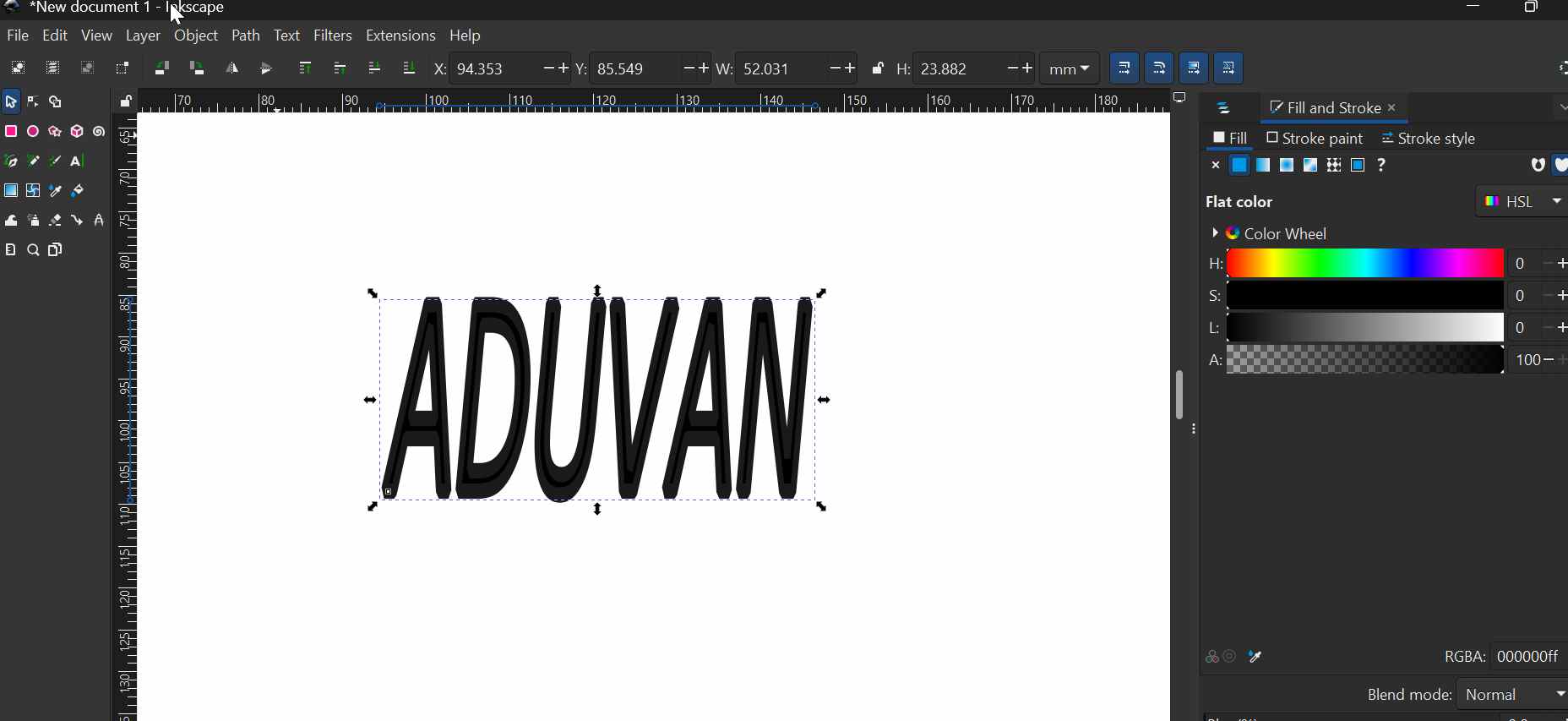The height and width of the screenshot is (721, 1568).
Task: Open the Extensions menu
Action: coord(400,36)
